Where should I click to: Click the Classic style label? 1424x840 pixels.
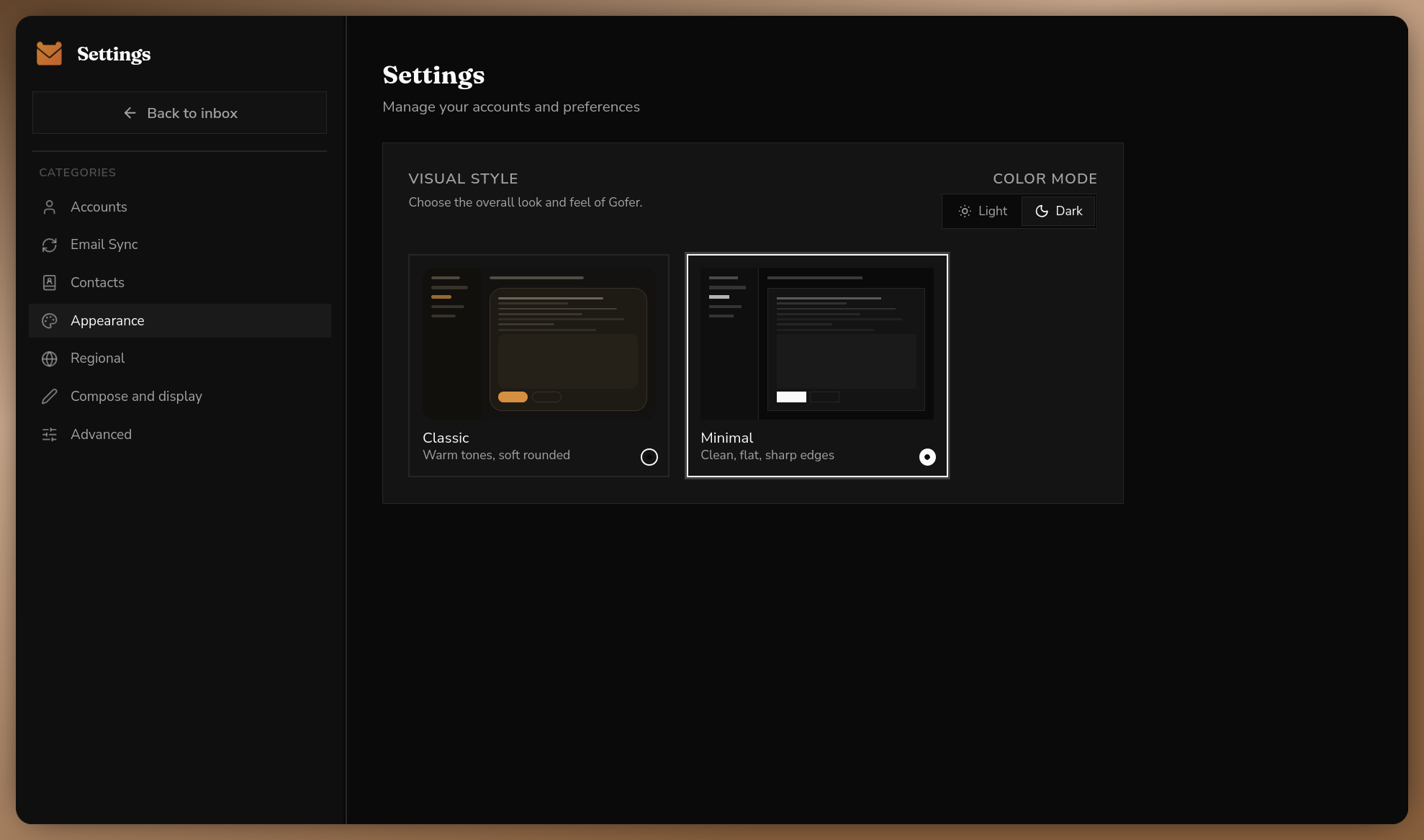pos(446,438)
